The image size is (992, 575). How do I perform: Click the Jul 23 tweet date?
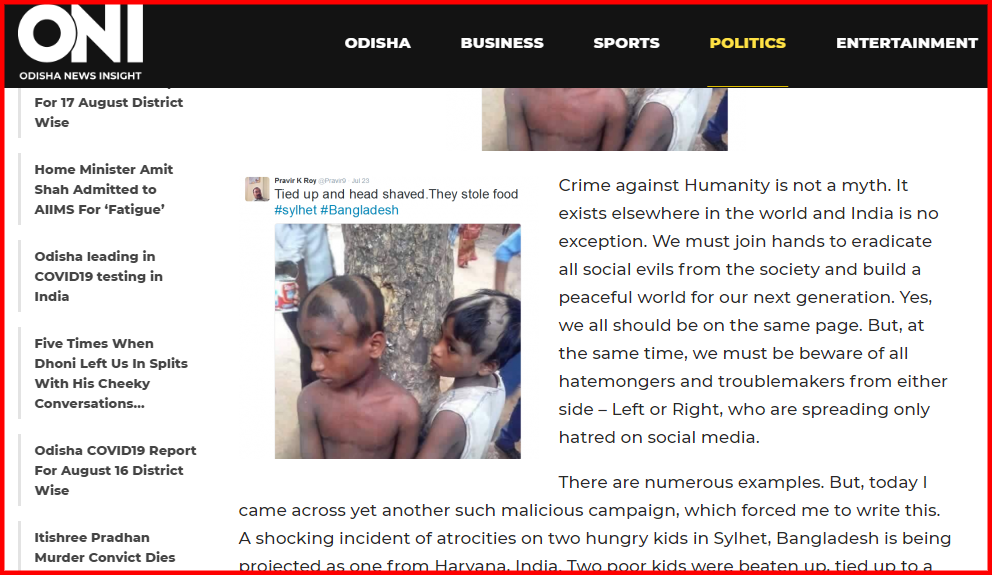point(361,181)
